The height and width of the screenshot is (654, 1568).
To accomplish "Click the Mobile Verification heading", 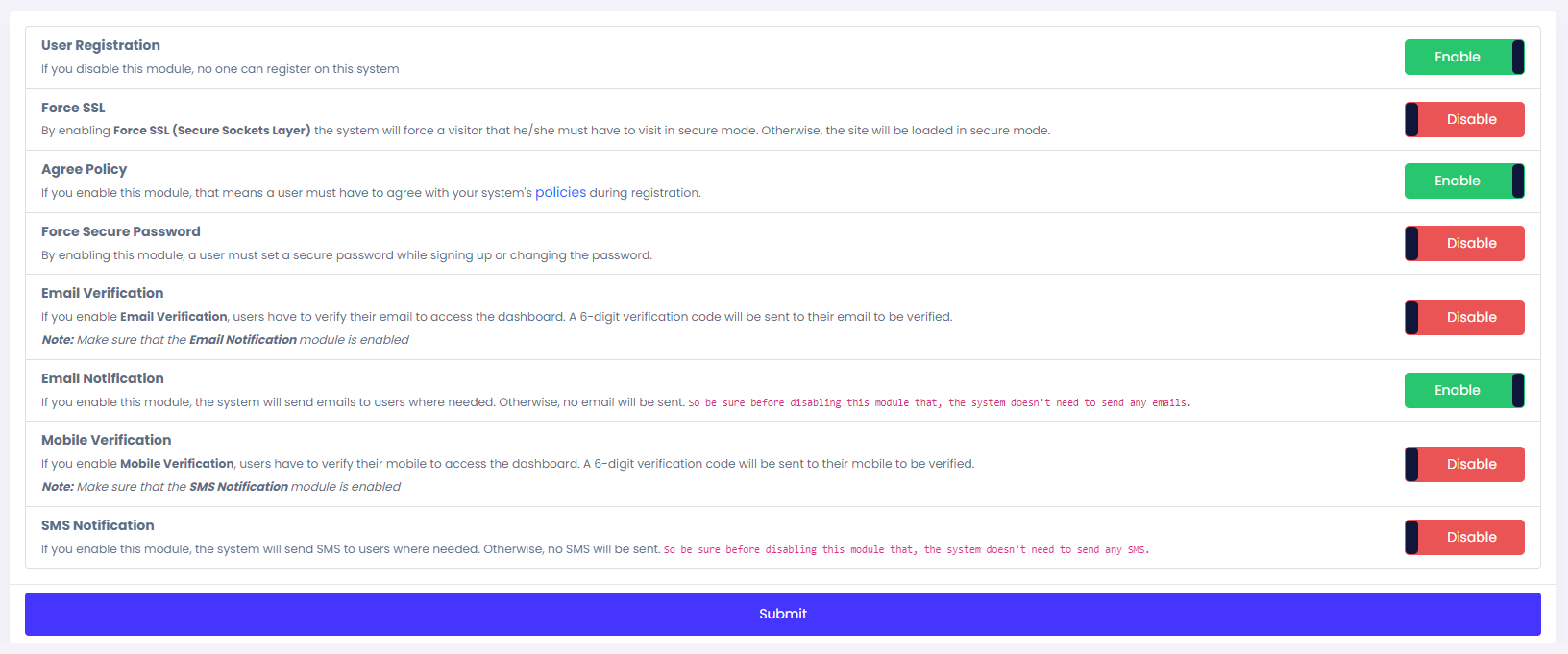I will click(107, 440).
